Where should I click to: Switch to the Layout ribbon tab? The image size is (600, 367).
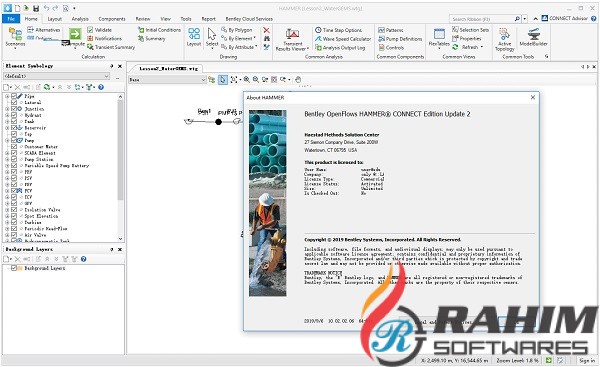[x=55, y=19]
